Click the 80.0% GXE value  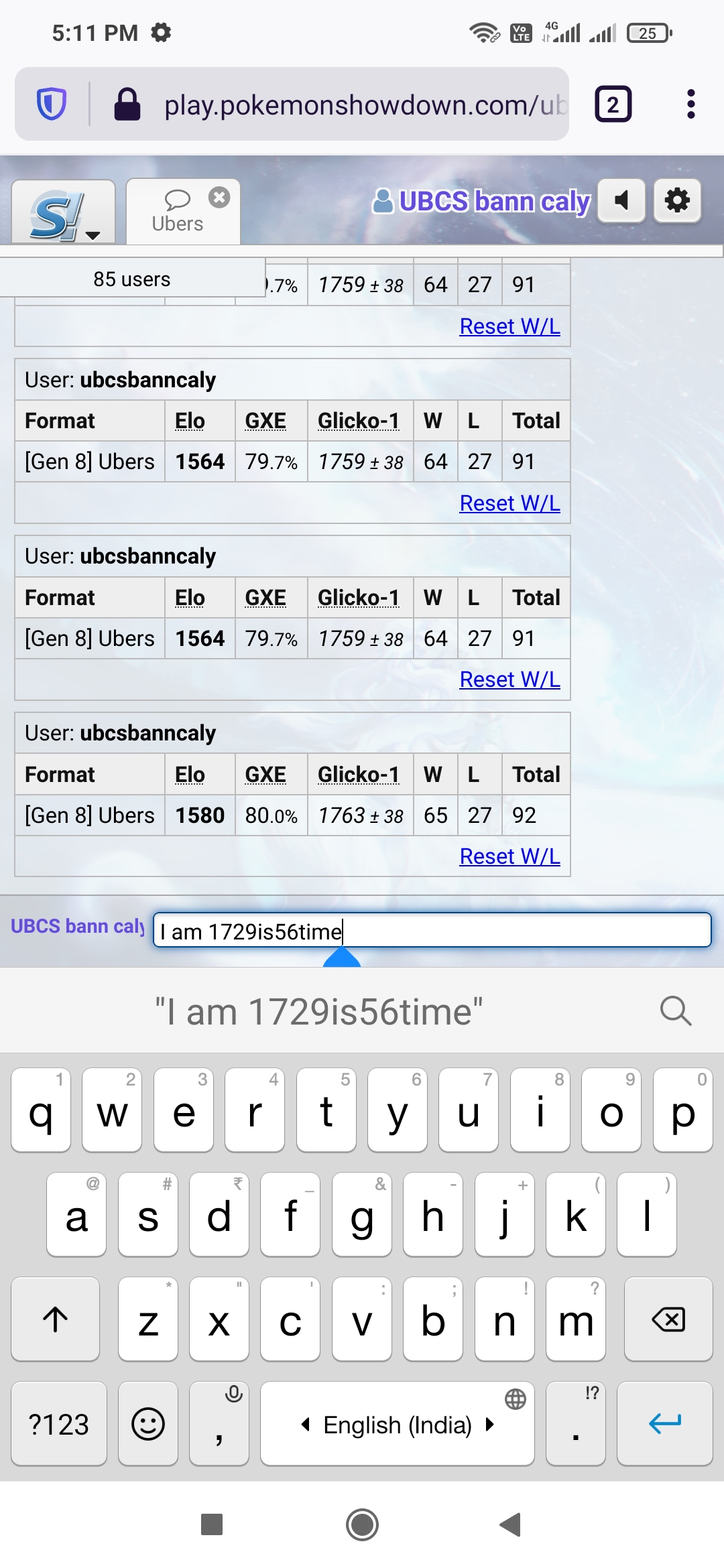[x=271, y=815]
